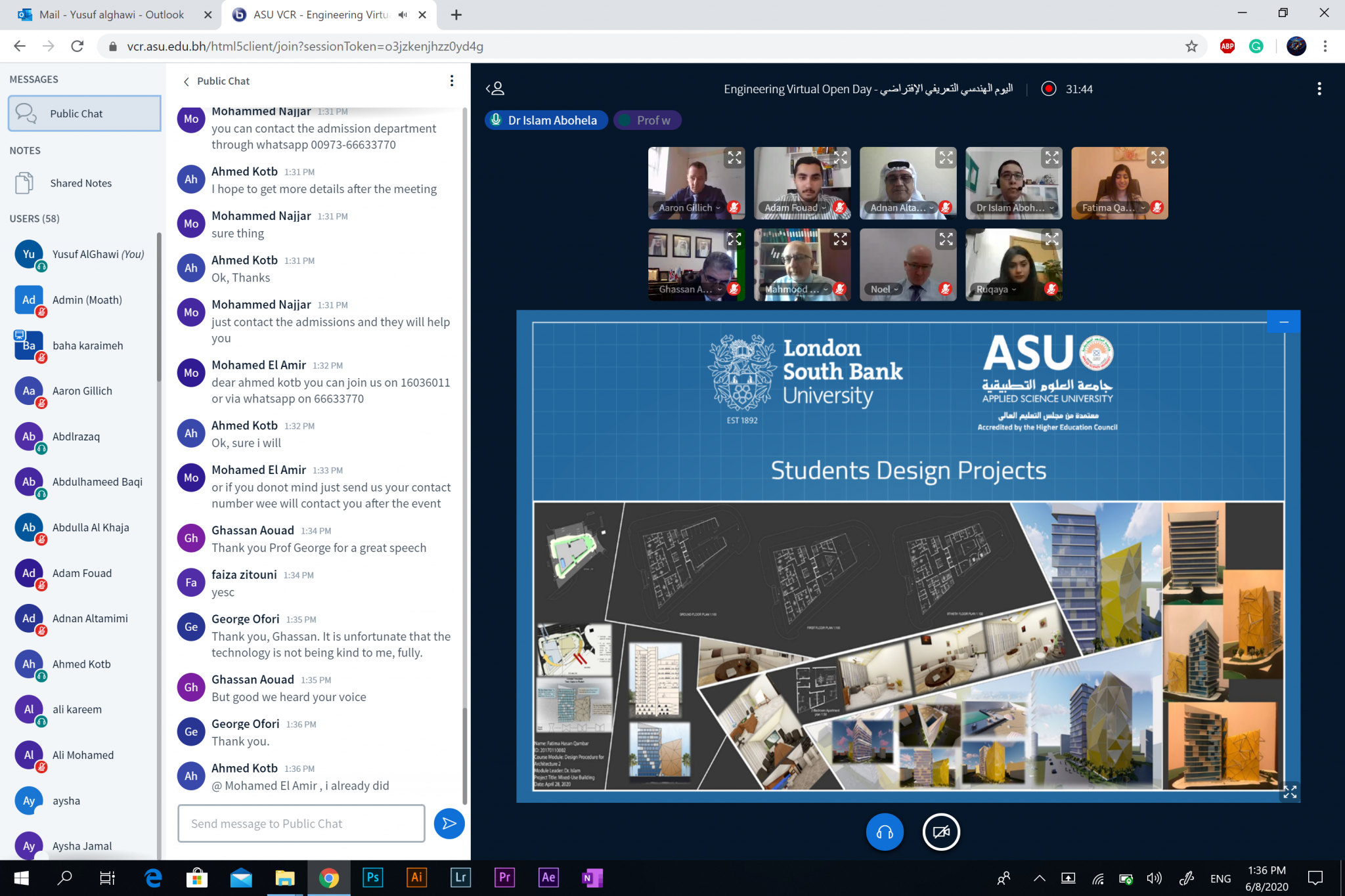Fullscreen Adam Fouad webcam
1345x896 pixels.
[840, 158]
